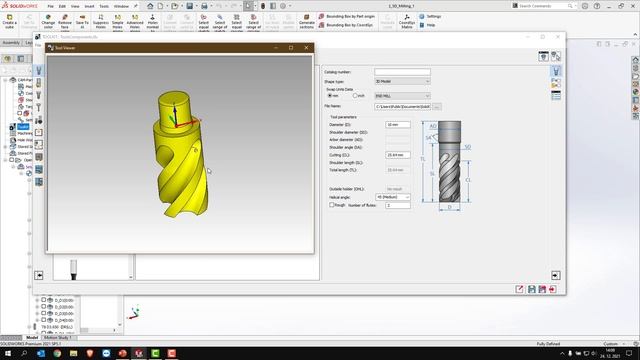
Task: Open the Edit menu
Action: pyautogui.click(x=62, y=6)
